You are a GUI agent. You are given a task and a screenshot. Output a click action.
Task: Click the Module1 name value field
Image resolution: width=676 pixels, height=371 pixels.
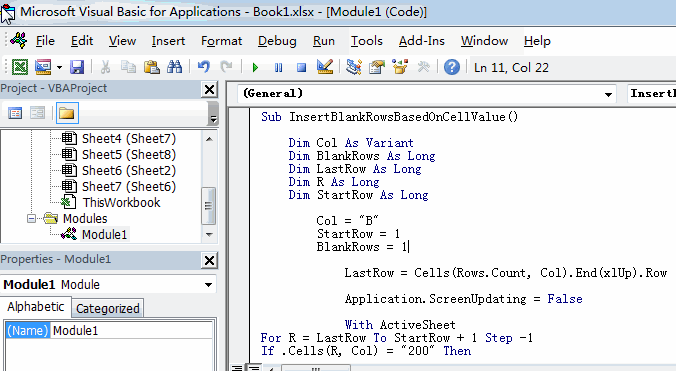coord(132,330)
